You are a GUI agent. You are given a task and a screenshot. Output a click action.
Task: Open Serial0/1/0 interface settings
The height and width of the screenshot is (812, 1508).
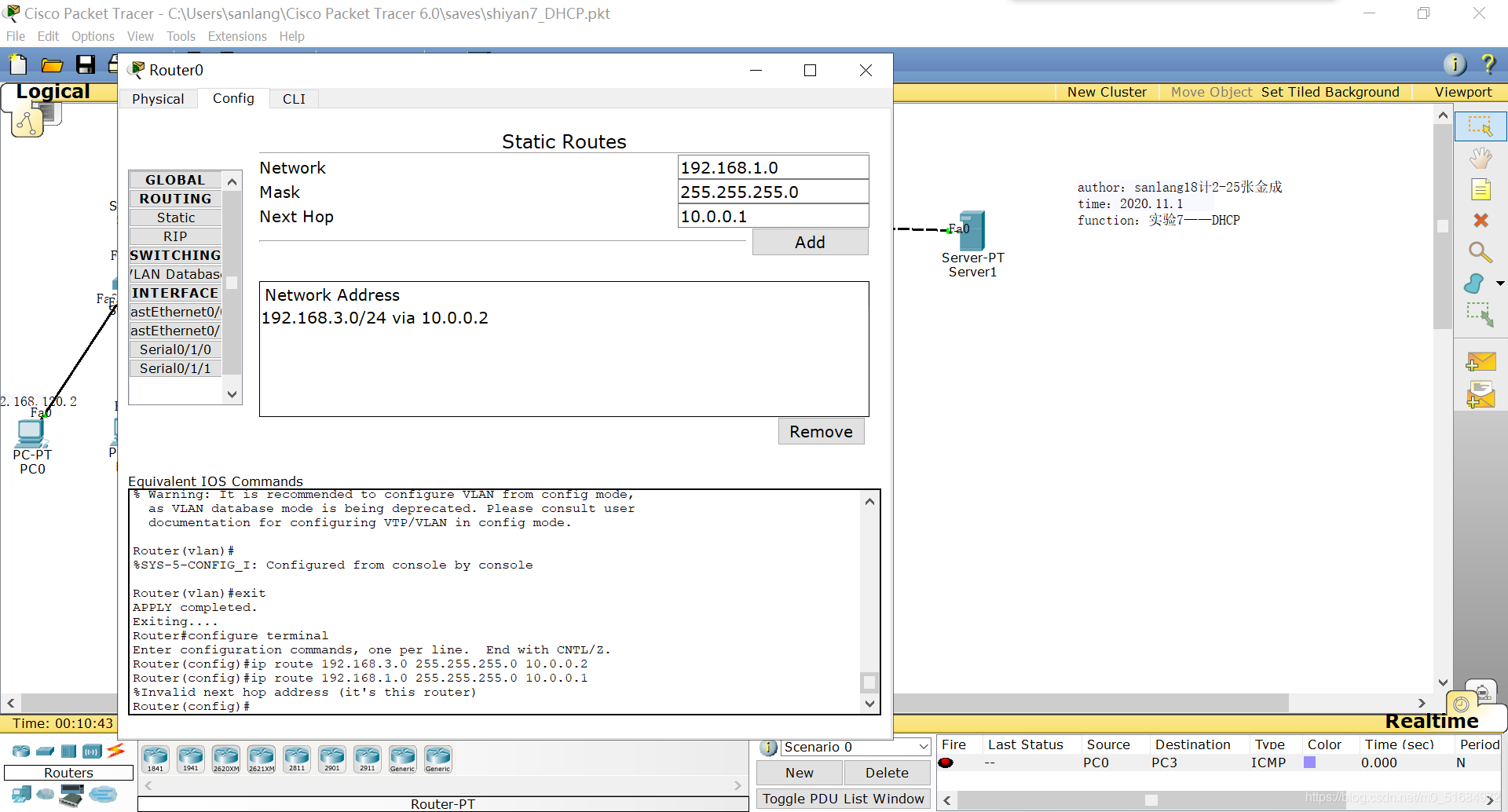[175, 349]
